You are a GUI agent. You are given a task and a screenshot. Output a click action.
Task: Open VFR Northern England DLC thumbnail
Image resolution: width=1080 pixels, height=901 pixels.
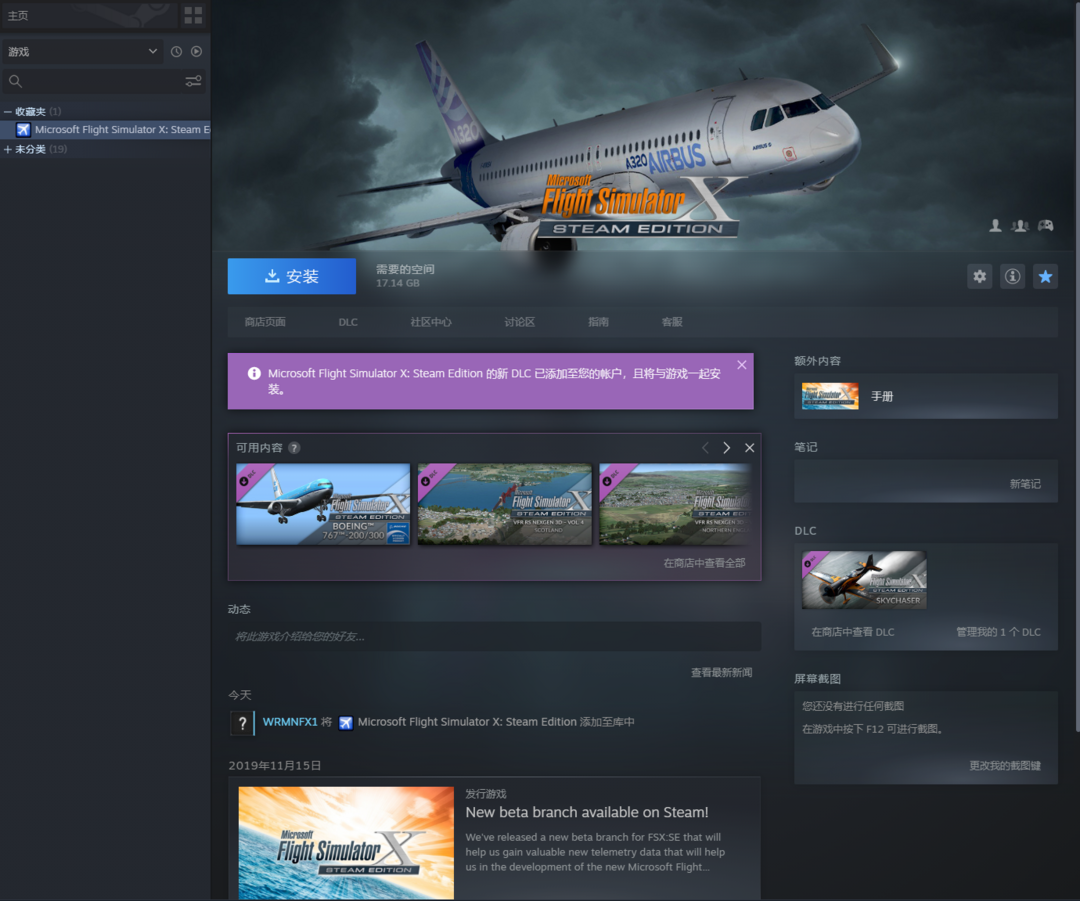pyautogui.click(x=675, y=504)
